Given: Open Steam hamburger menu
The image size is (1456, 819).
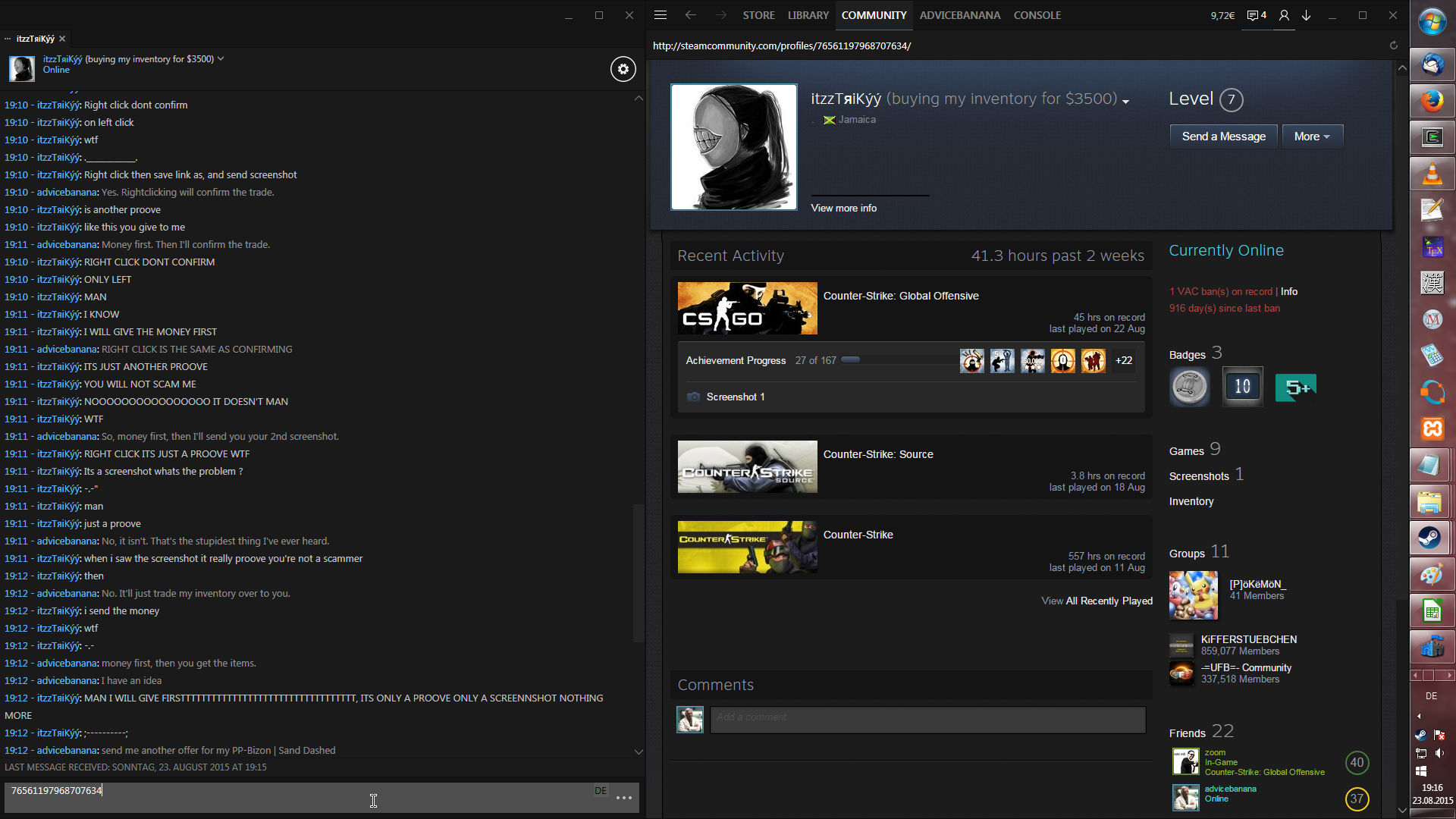Looking at the screenshot, I should coord(661,15).
